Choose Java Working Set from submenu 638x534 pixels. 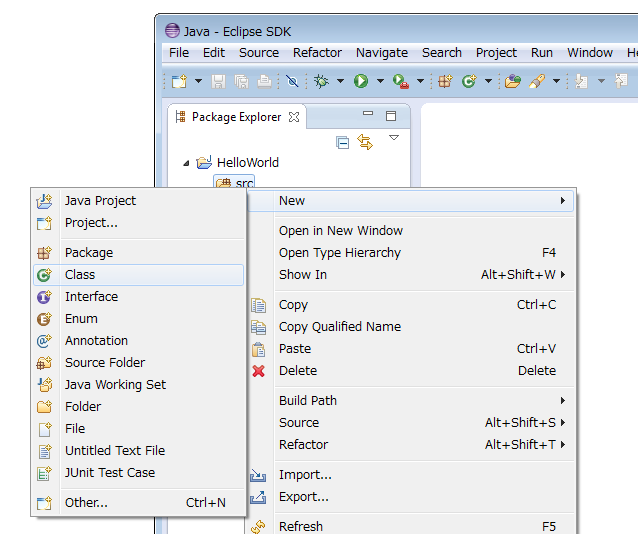pos(139,385)
